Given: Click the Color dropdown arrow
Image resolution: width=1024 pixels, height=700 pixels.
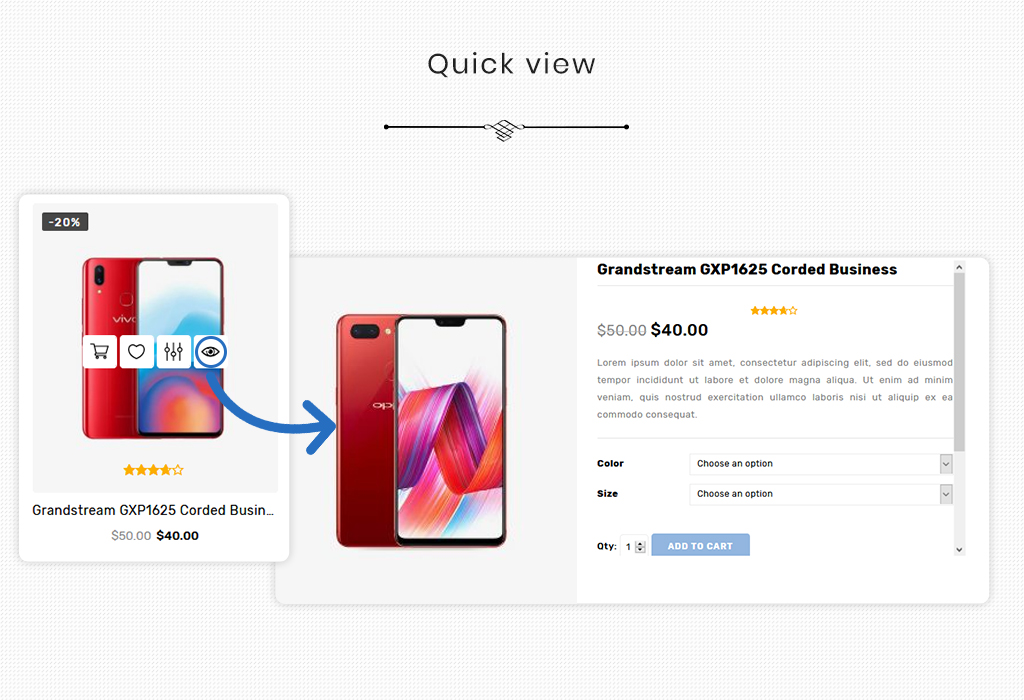Looking at the screenshot, I should [x=946, y=464].
